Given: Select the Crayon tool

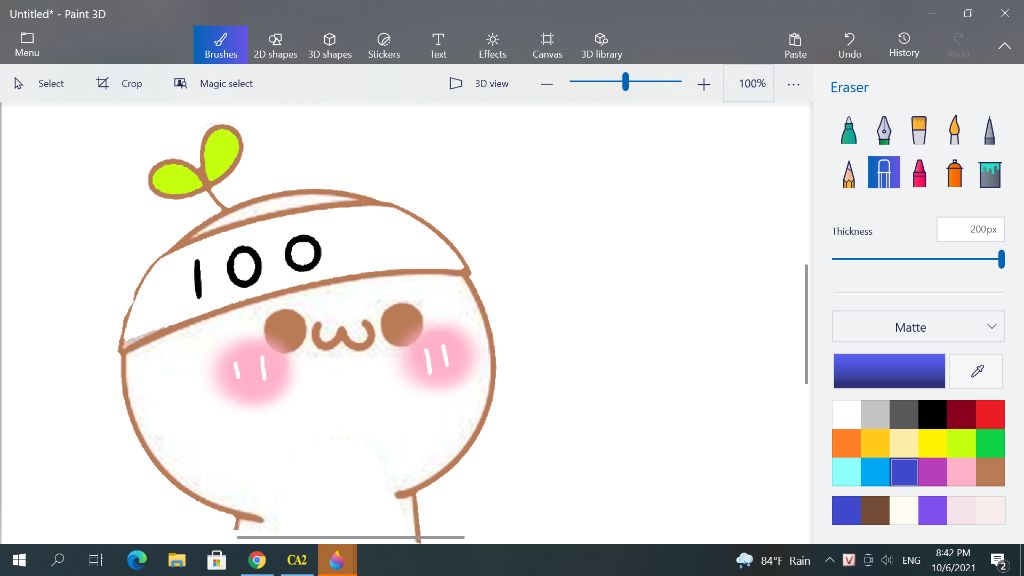Looking at the screenshot, I should [x=919, y=173].
